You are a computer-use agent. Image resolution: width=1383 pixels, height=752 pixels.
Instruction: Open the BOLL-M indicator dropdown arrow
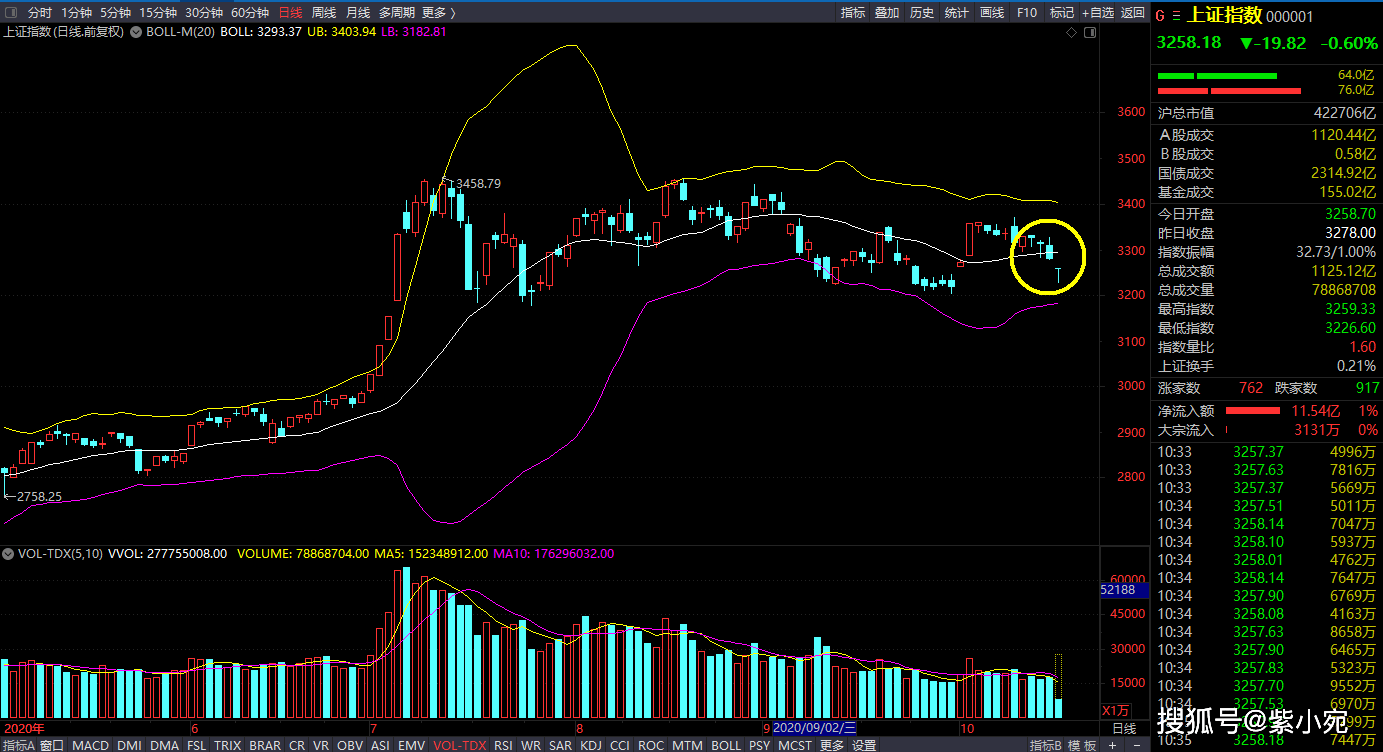point(136,32)
